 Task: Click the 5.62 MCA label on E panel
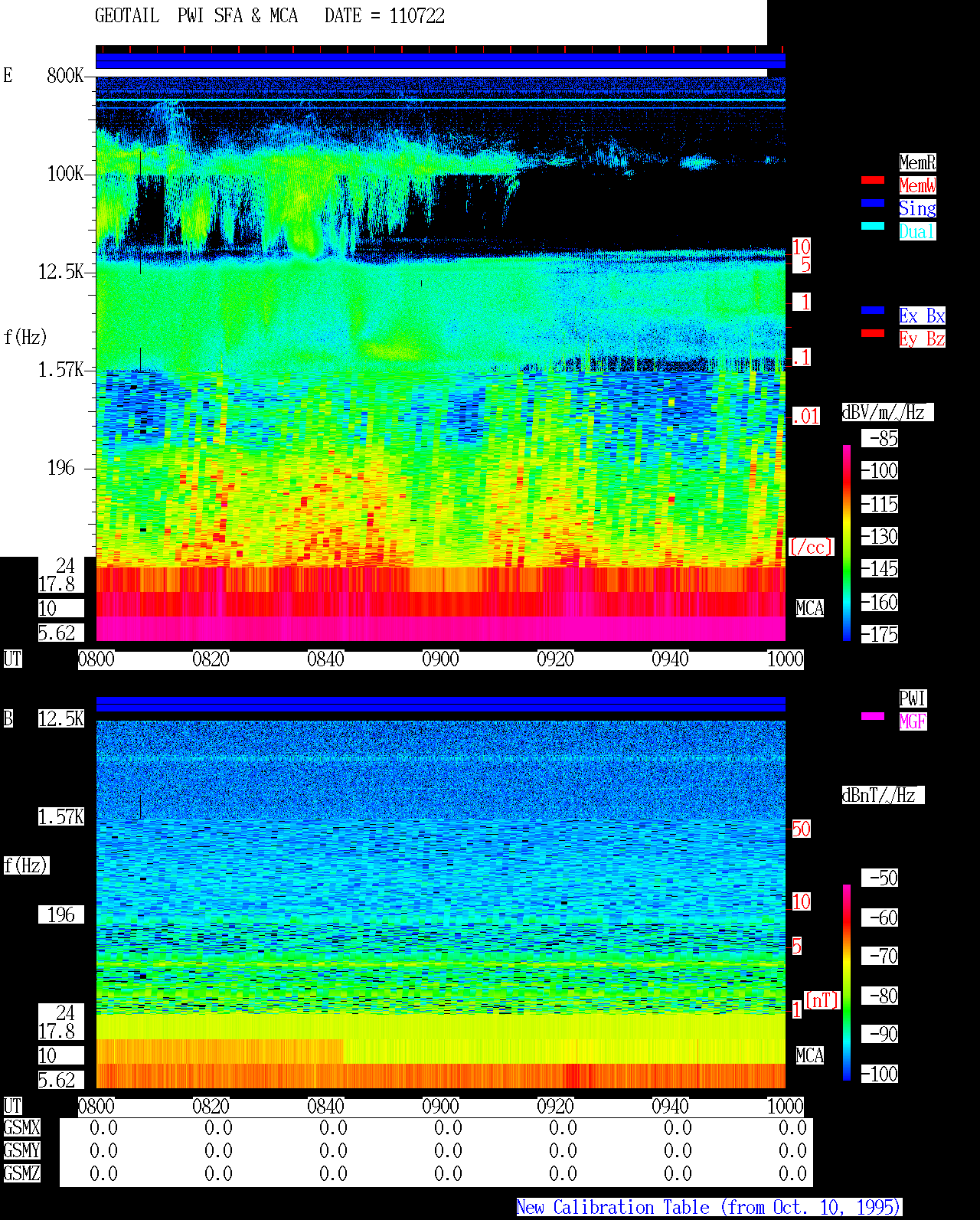(x=57, y=633)
